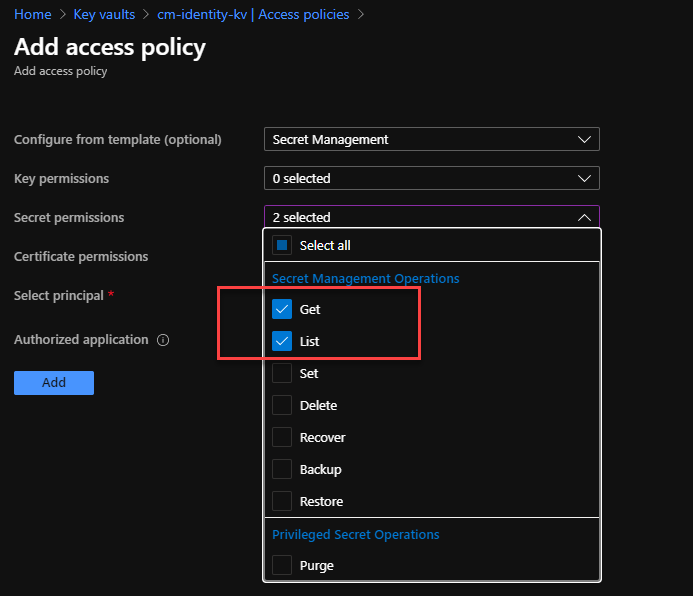The image size is (693, 596).
Task: Click the Privileged Secret Operations group header
Action: (x=355, y=535)
